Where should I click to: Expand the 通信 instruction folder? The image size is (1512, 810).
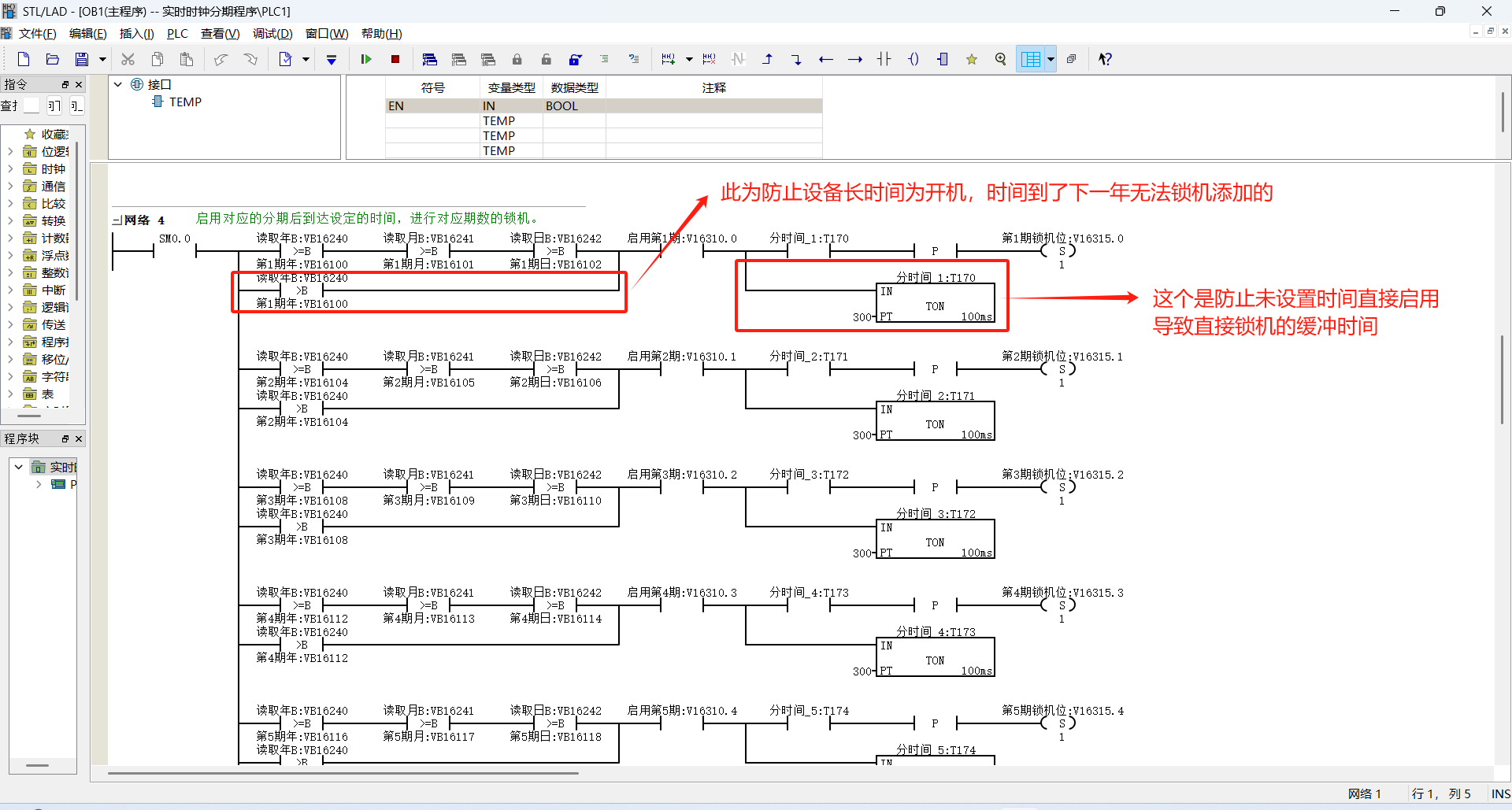tap(10, 187)
